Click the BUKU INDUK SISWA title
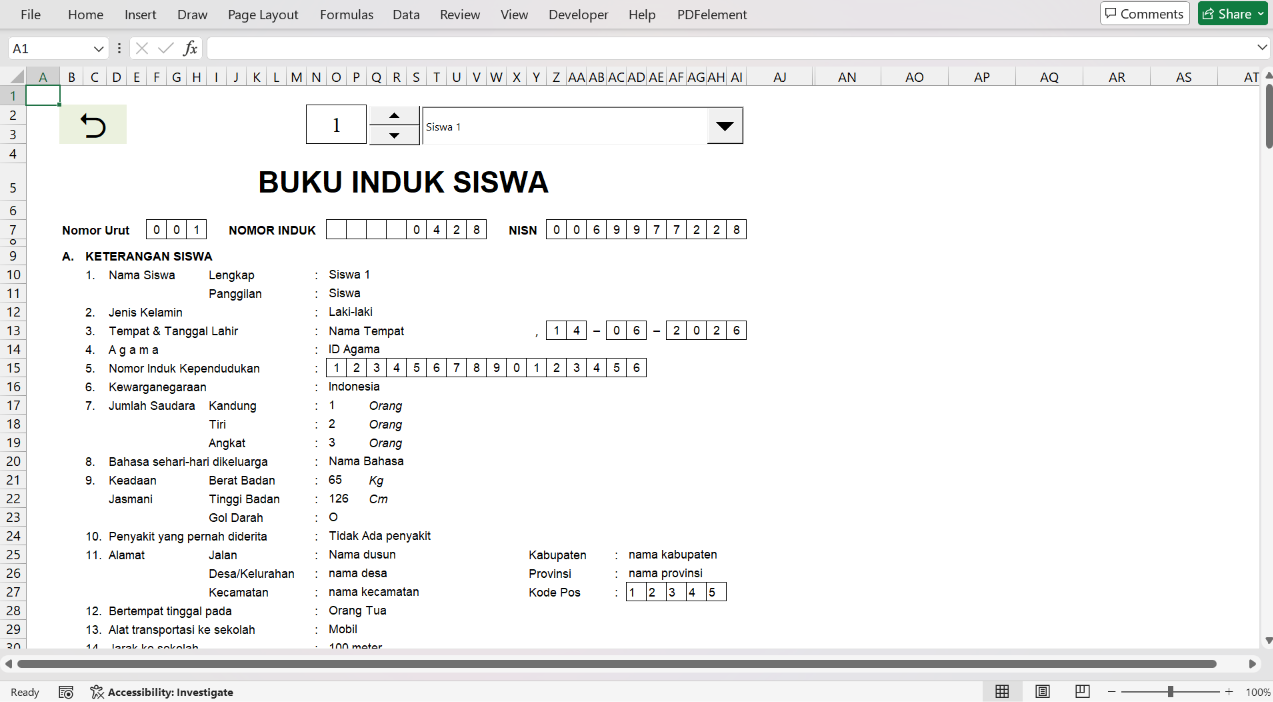The image size is (1273, 702). tap(403, 182)
